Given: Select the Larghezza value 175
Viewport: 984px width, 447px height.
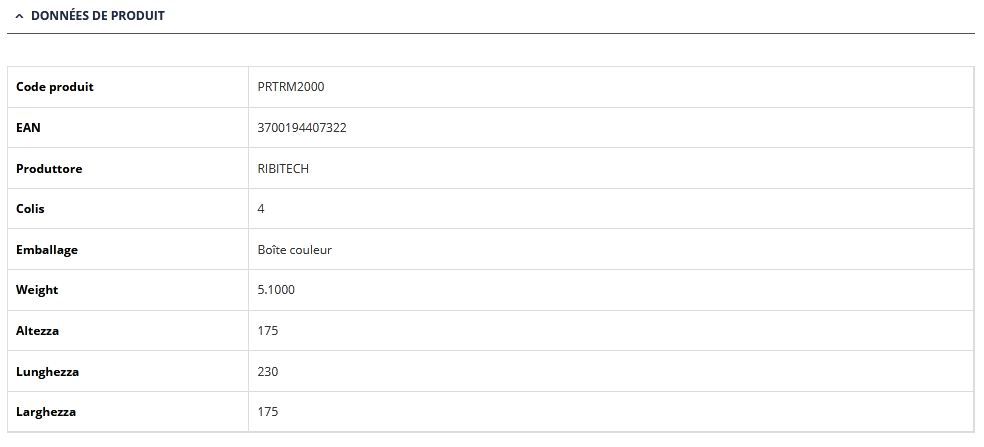Looking at the screenshot, I should point(268,412).
